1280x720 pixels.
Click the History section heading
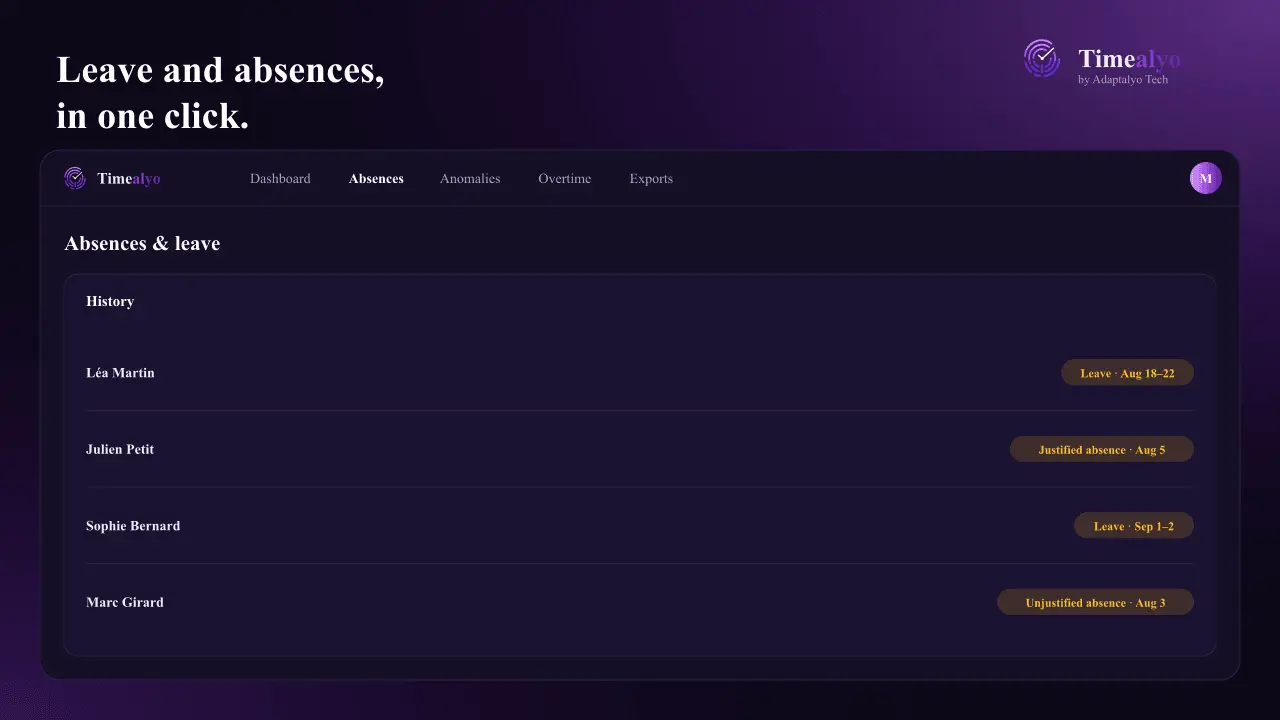[110, 301]
